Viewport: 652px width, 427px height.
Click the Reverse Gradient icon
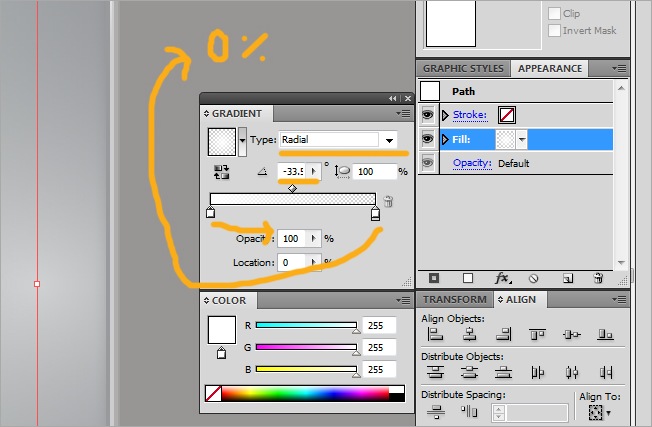(221, 172)
